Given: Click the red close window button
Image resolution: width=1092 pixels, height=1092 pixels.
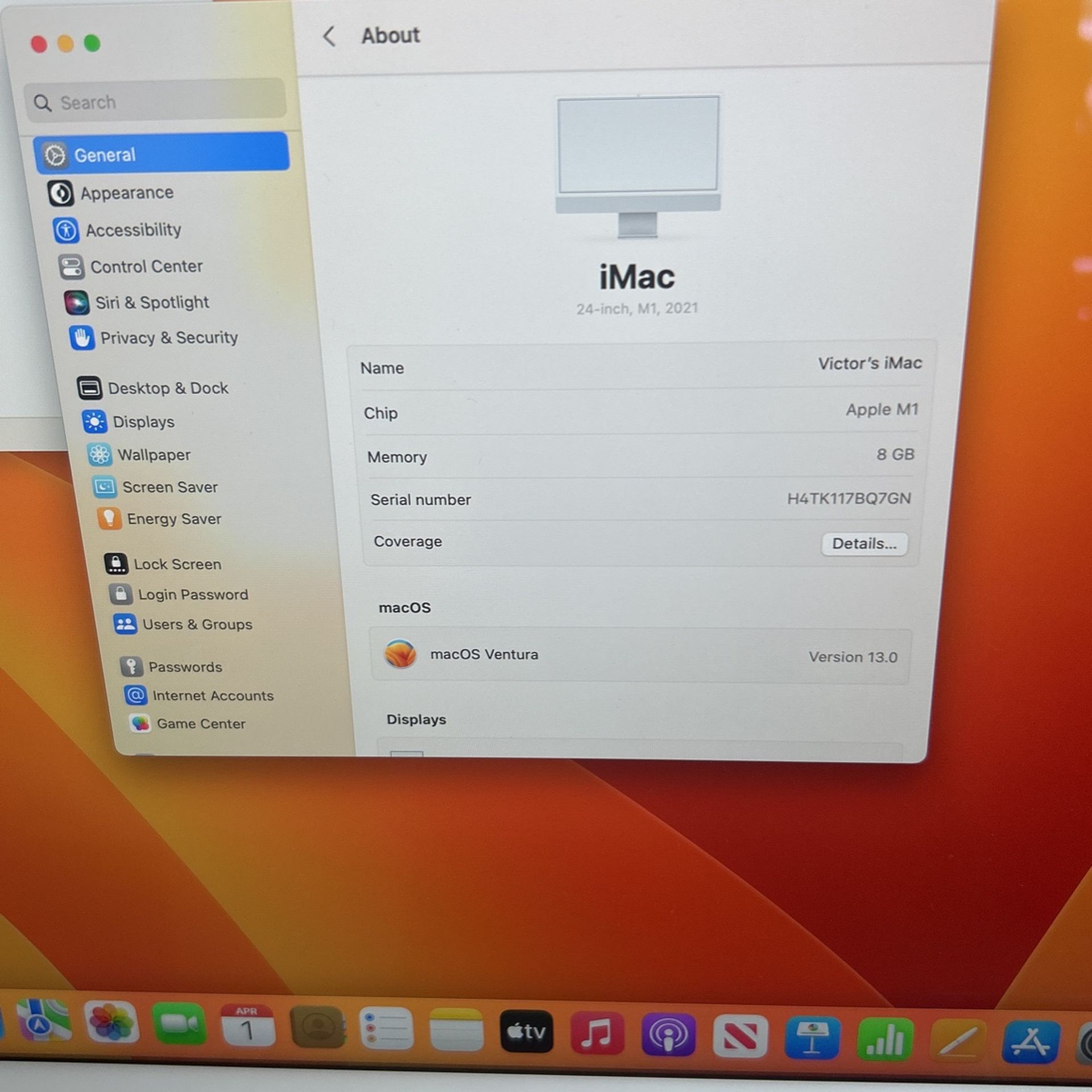Looking at the screenshot, I should (x=39, y=44).
